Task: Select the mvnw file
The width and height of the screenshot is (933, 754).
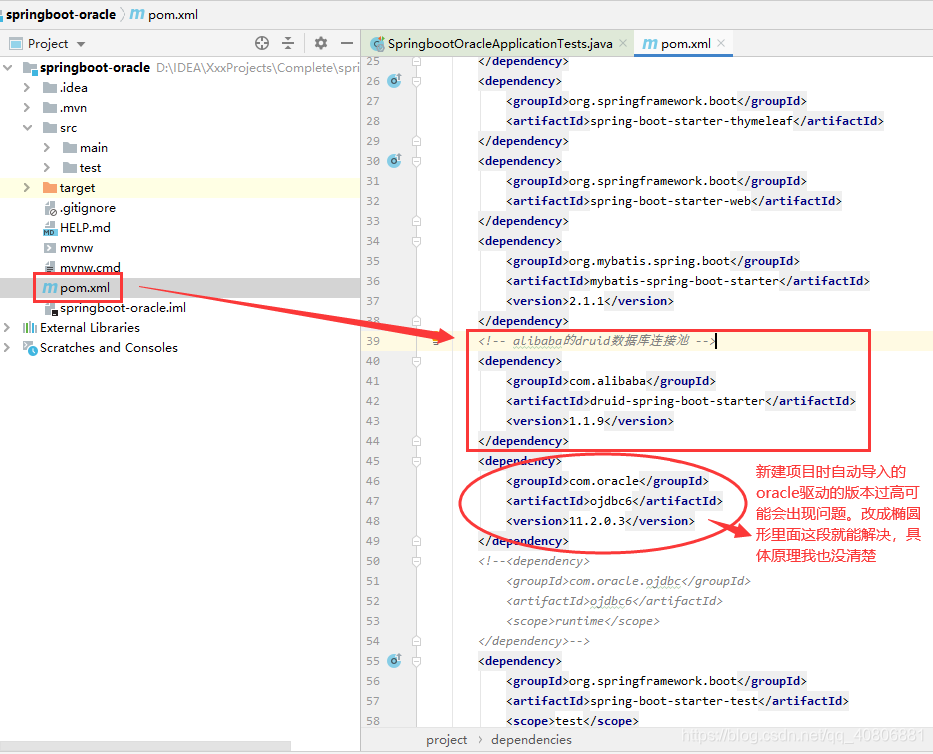Action: tap(76, 248)
